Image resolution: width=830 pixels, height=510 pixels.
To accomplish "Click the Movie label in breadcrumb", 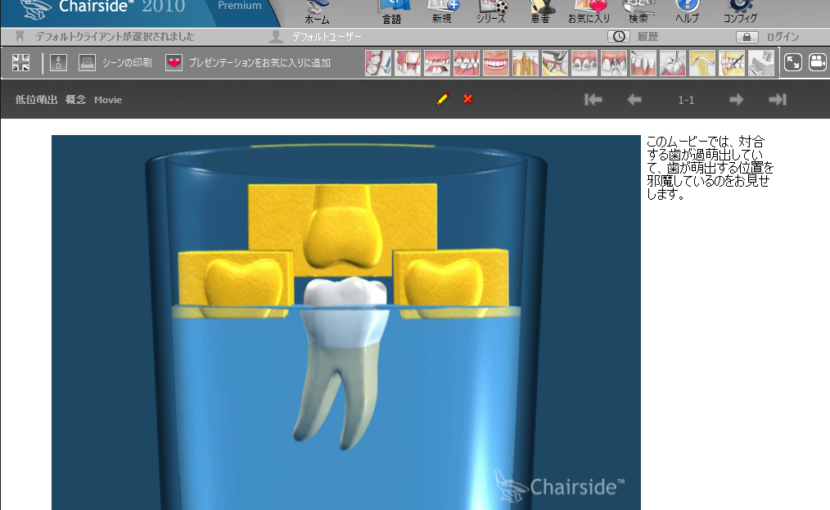I will (x=108, y=100).
